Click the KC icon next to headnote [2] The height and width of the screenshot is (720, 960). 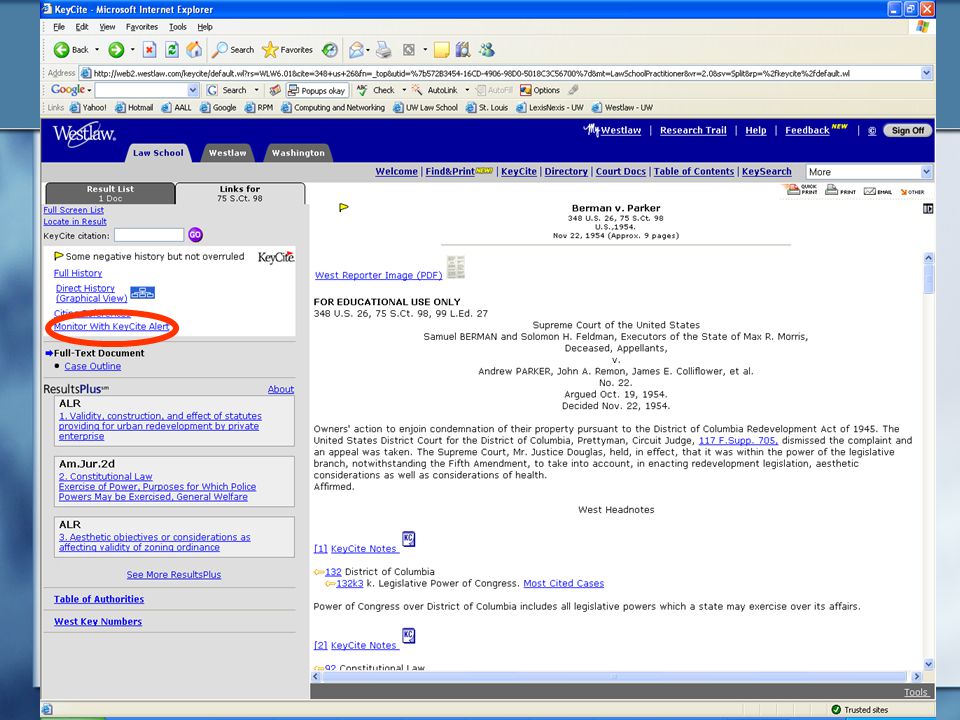point(408,636)
